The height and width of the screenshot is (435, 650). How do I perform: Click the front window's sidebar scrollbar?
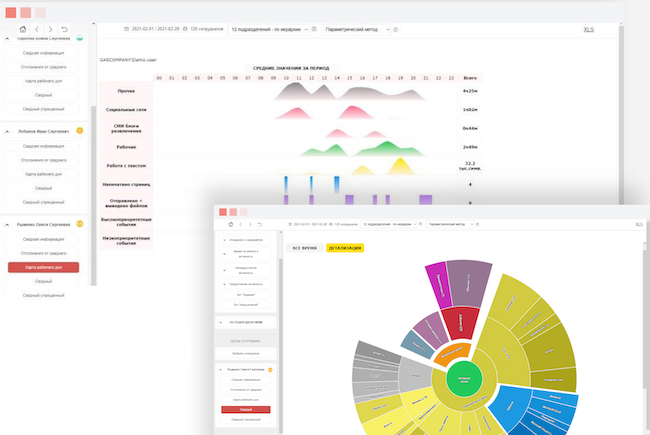(x=281, y=344)
